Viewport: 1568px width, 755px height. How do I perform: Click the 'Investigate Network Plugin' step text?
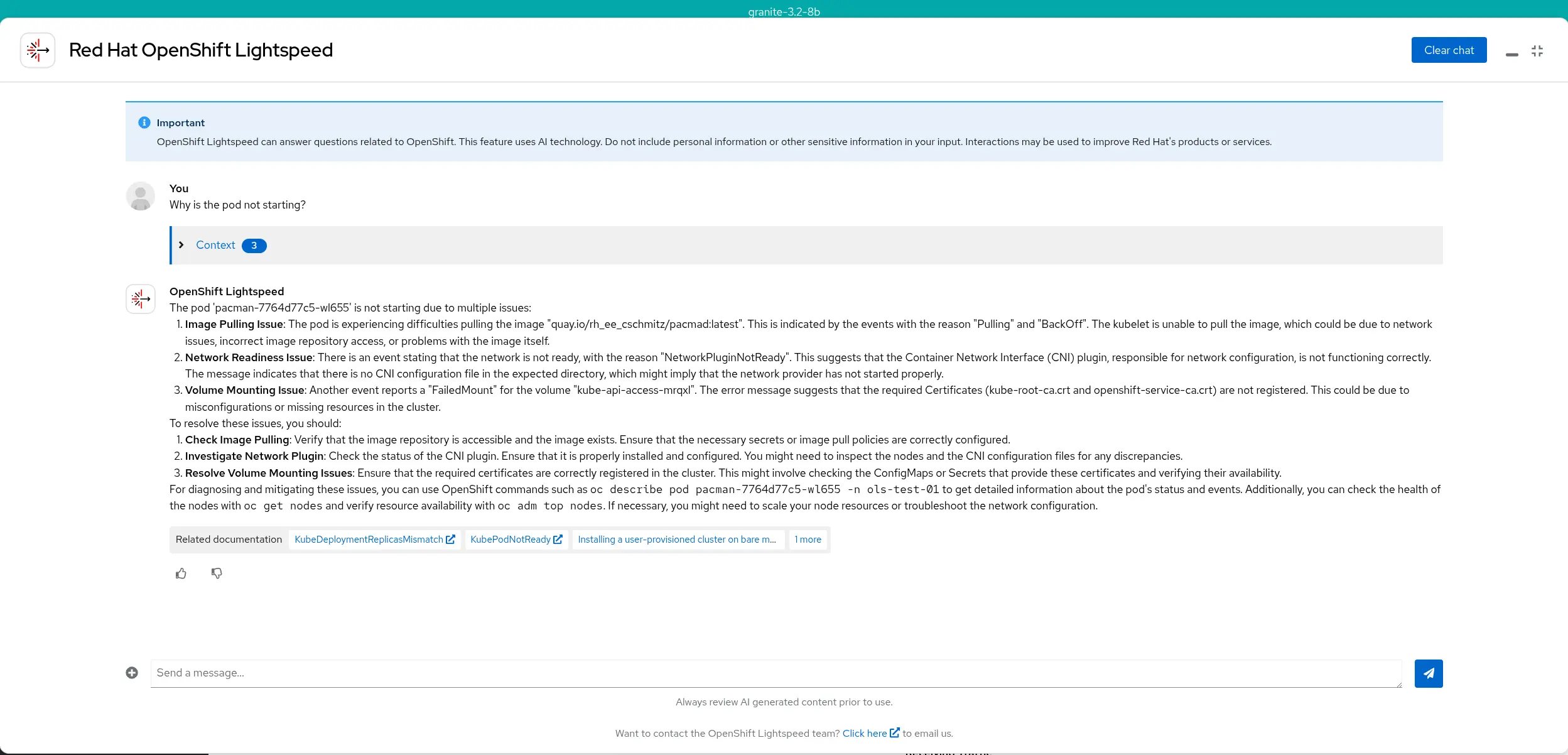click(254, 456)
